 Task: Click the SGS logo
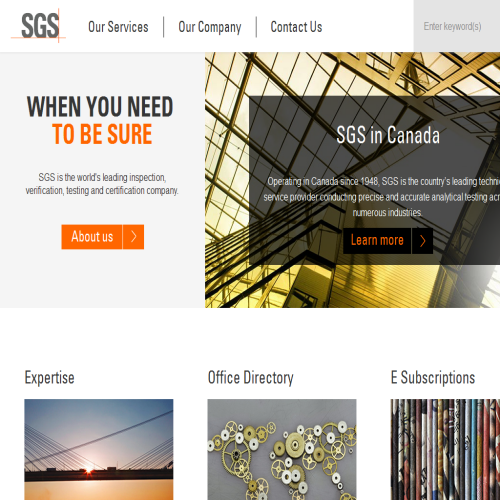pyautogui.click(x=39, y=26)
